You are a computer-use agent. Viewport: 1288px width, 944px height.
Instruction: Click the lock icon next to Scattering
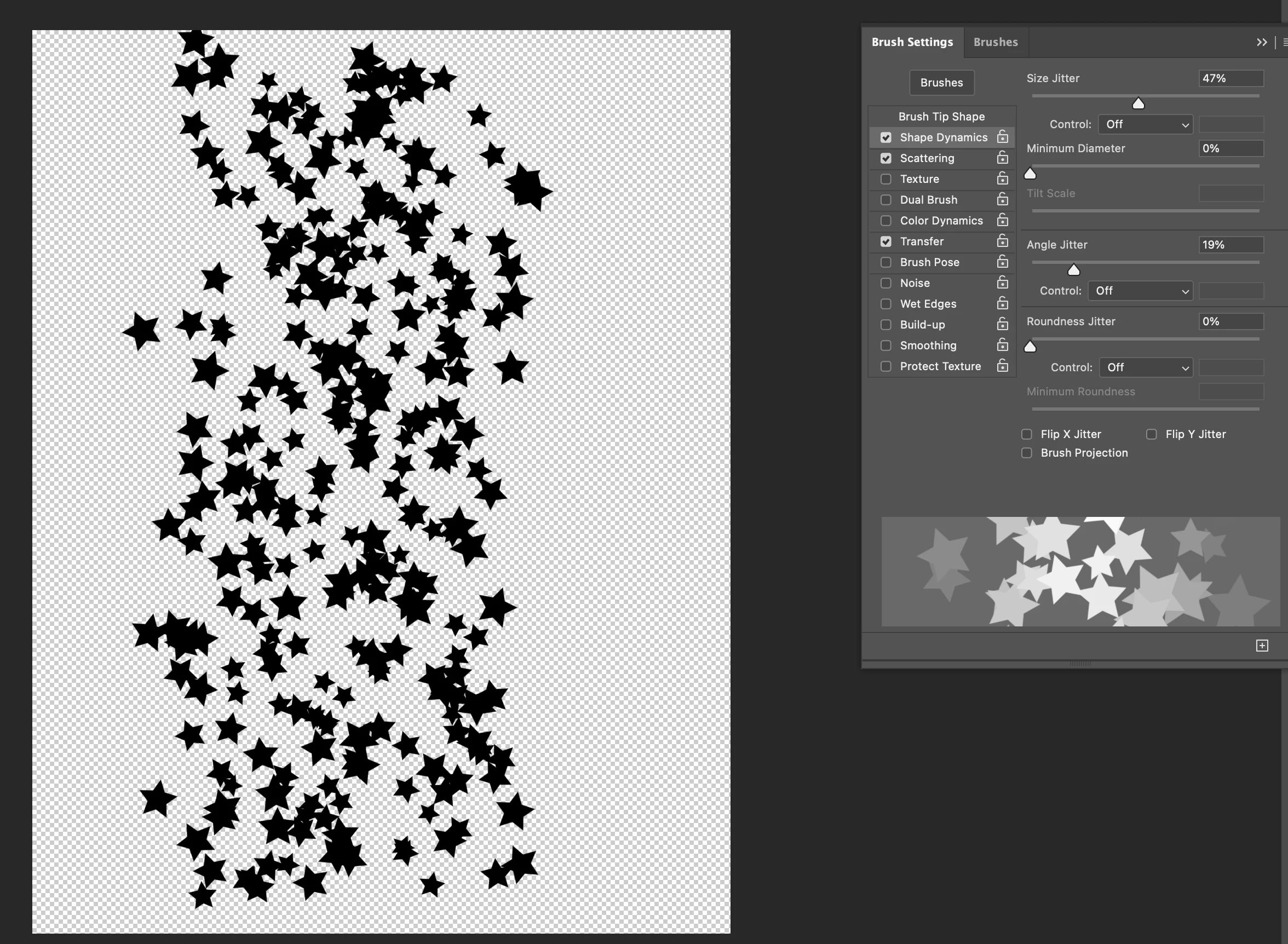1002,158
